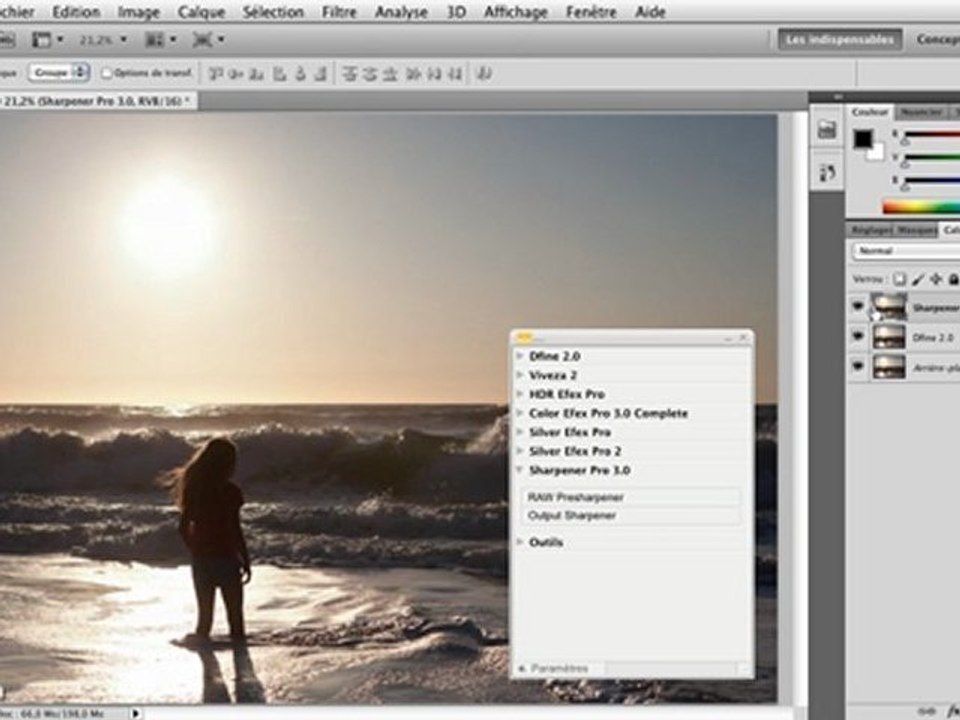
Task: Open the Sélection menu
Action: tap(273, 12)
